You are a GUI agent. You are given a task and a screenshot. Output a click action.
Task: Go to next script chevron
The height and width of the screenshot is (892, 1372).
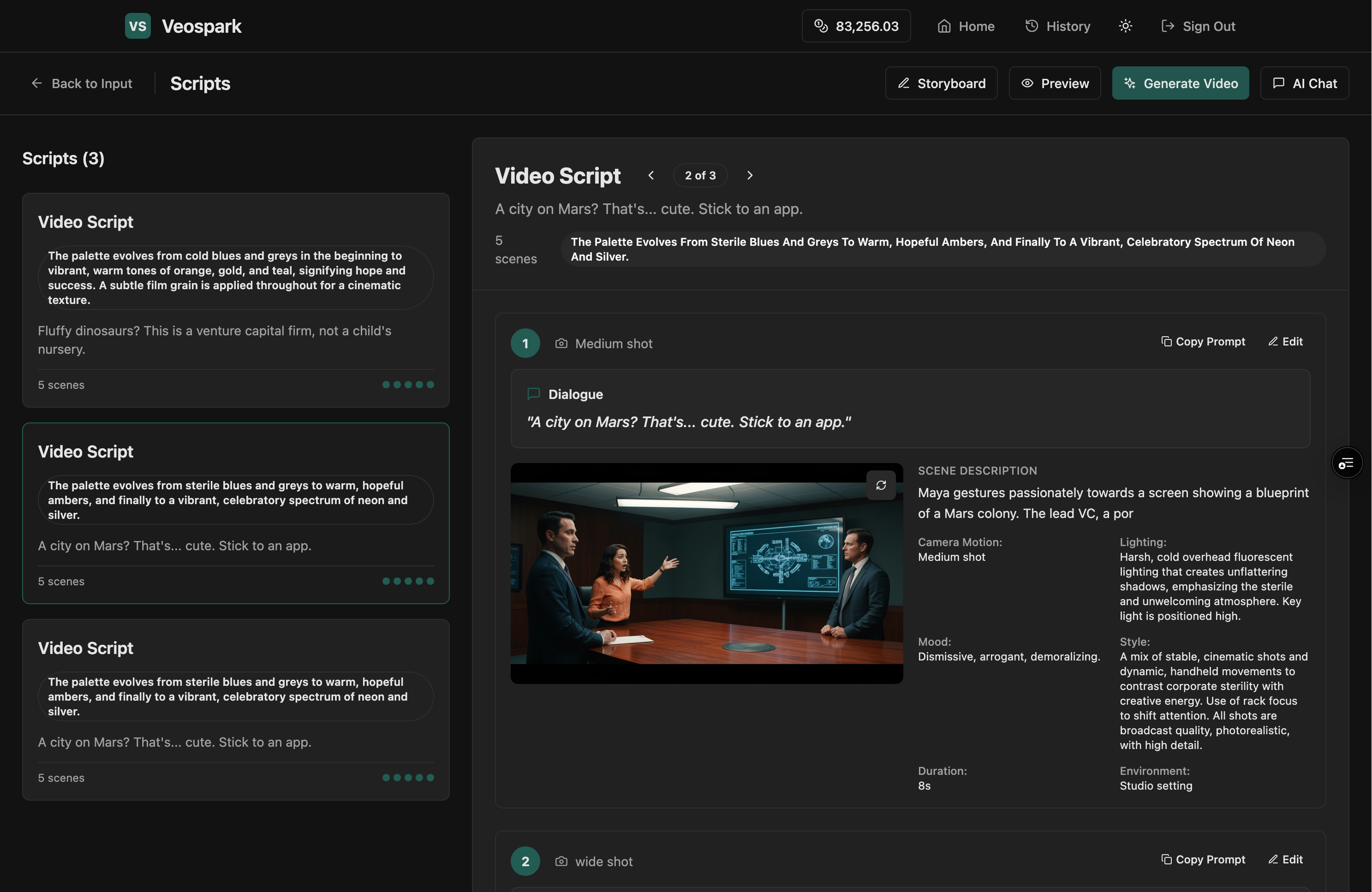point(749,175)
